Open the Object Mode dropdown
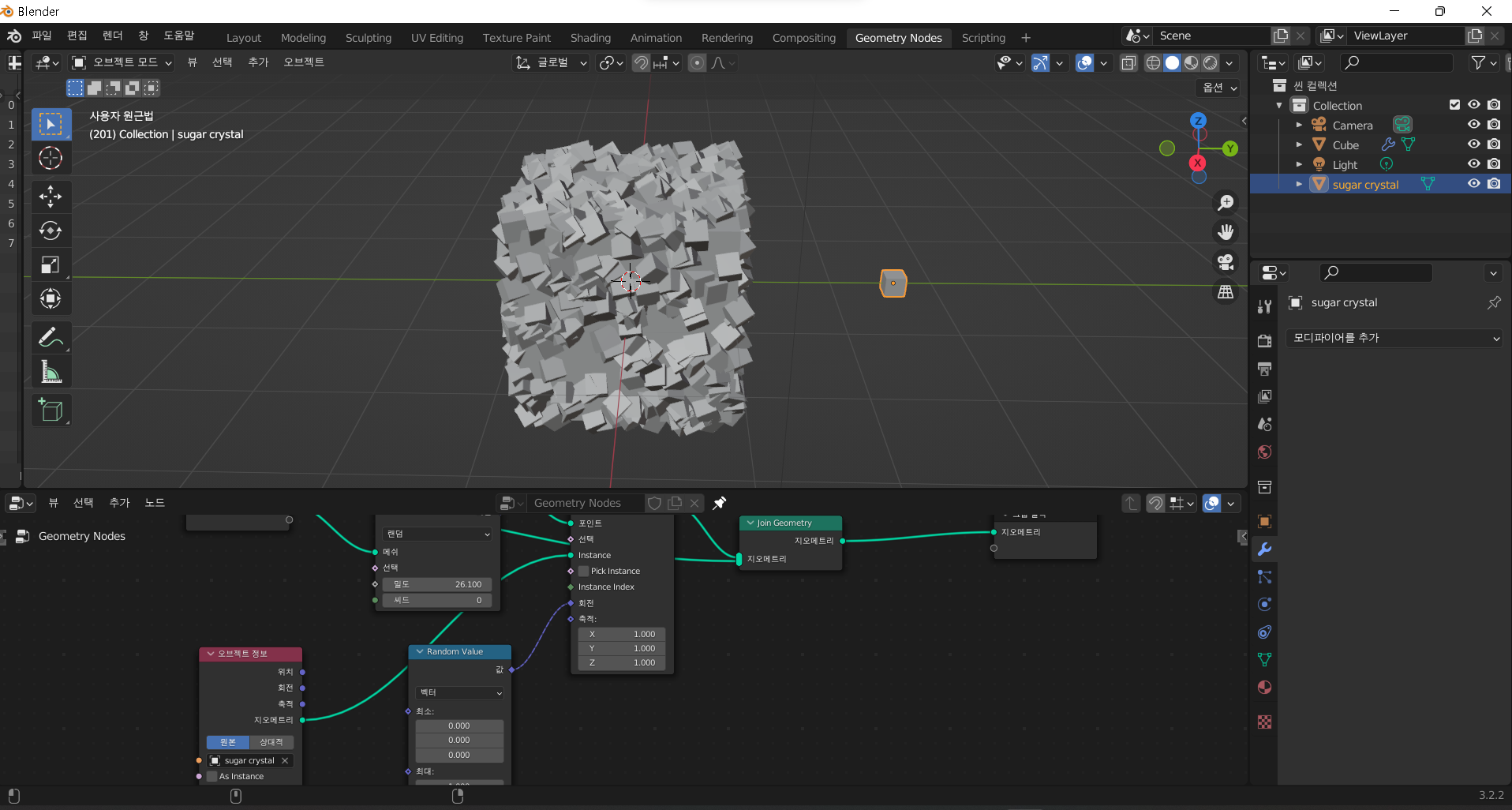1512x810 pixels. [x=122, y=62]
